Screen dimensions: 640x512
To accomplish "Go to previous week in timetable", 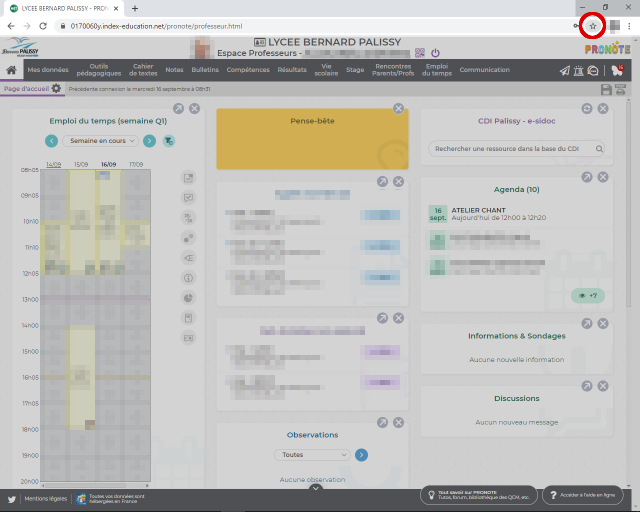I will click(53, 141).
